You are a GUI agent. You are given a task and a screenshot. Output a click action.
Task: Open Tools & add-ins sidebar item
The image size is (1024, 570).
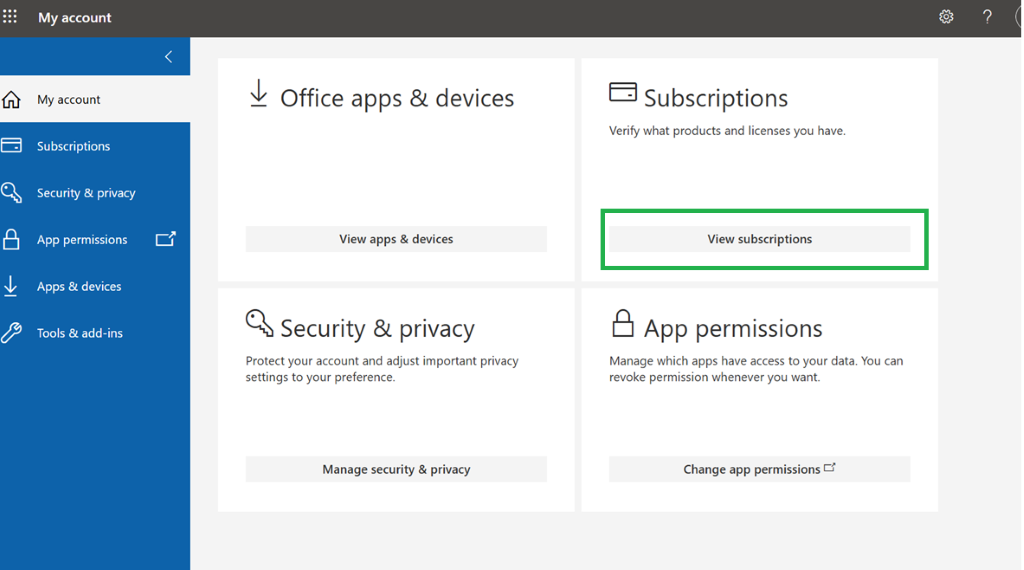point(95,333)
